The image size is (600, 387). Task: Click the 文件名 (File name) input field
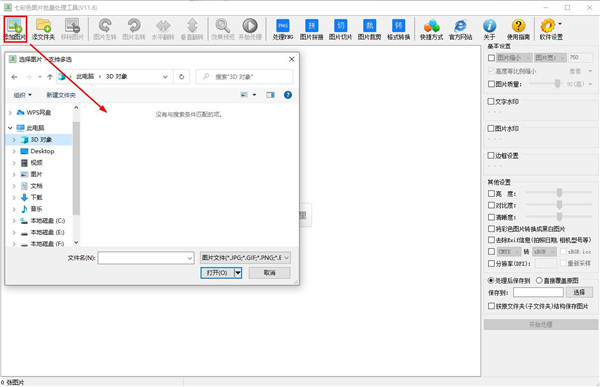[x=146, y=258]
